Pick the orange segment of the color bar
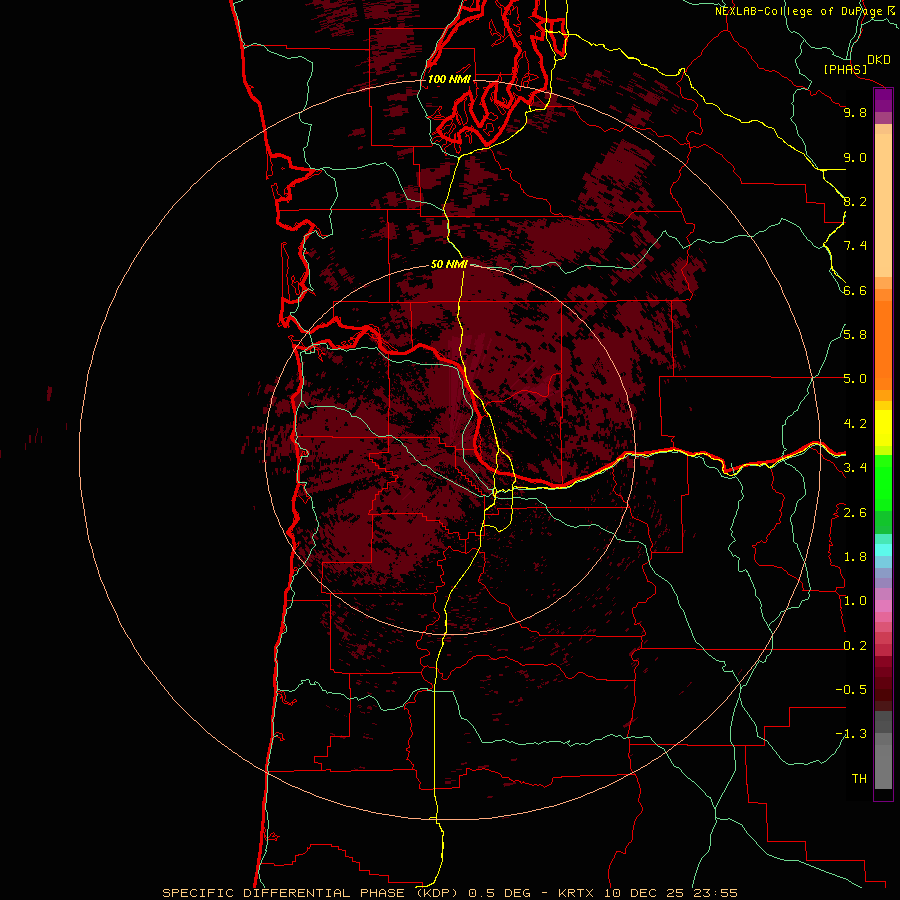Screen dimensions: 900x900 [883, 345]
